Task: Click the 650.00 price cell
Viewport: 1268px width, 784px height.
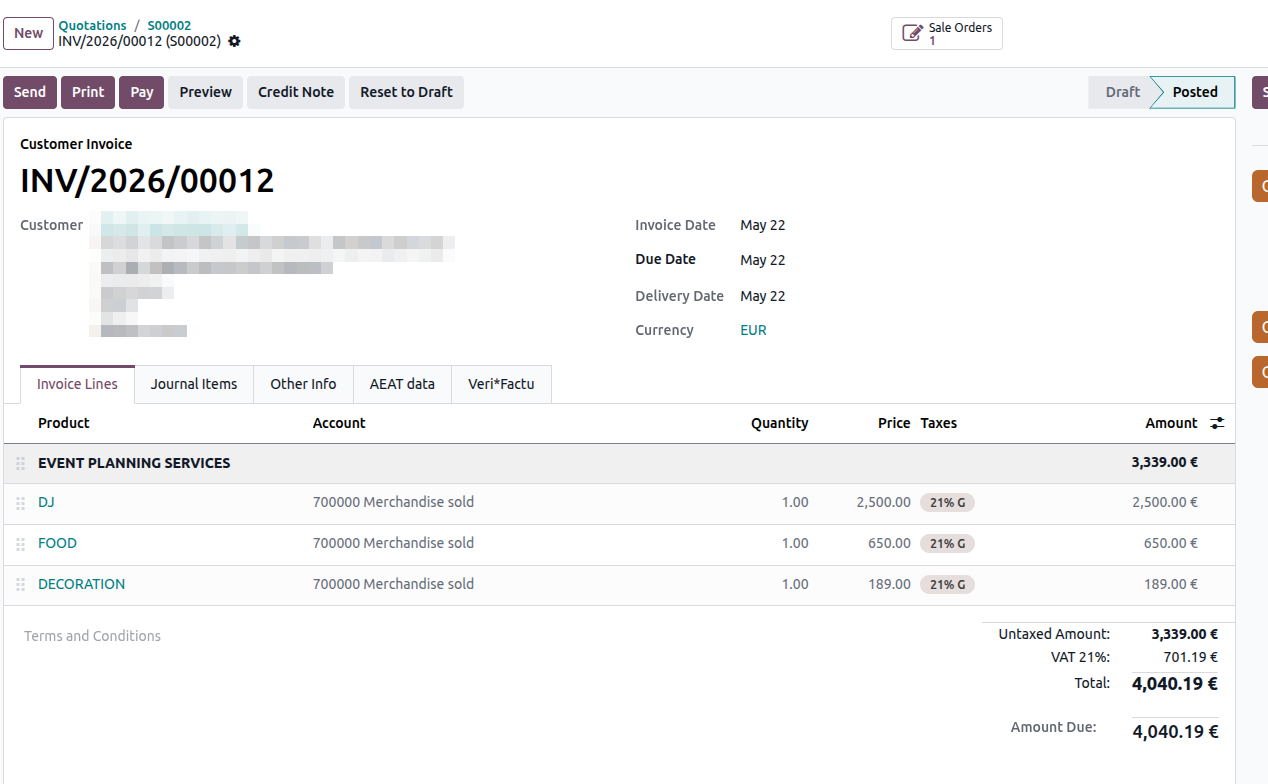Action: click(x=889, y=543)
